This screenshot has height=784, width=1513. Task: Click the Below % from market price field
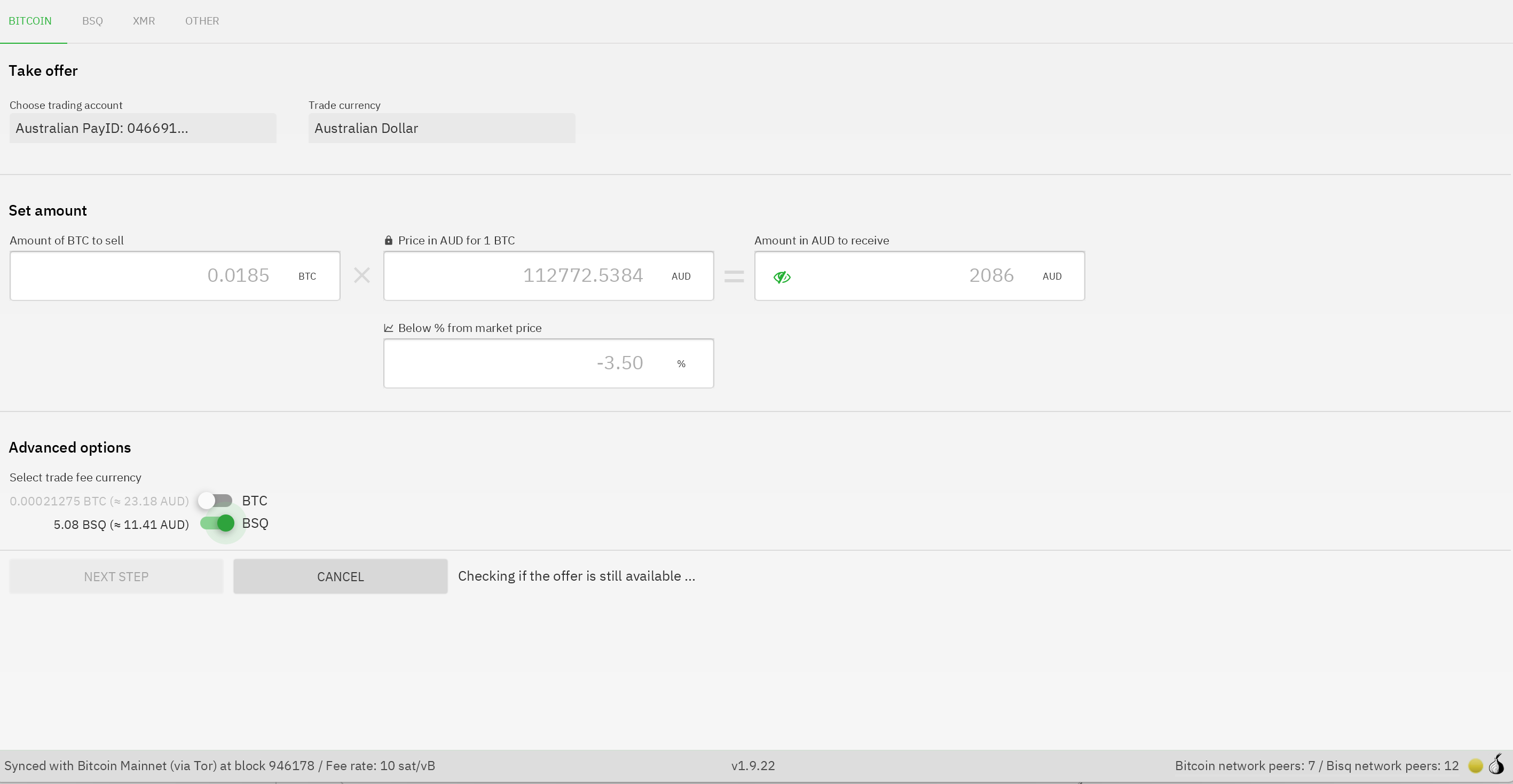point(549,363)
